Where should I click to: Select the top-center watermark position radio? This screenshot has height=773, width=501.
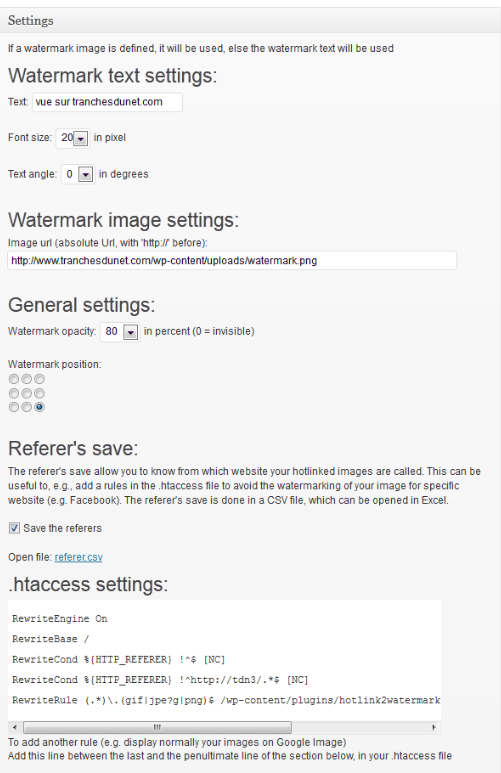pos(27,379)
